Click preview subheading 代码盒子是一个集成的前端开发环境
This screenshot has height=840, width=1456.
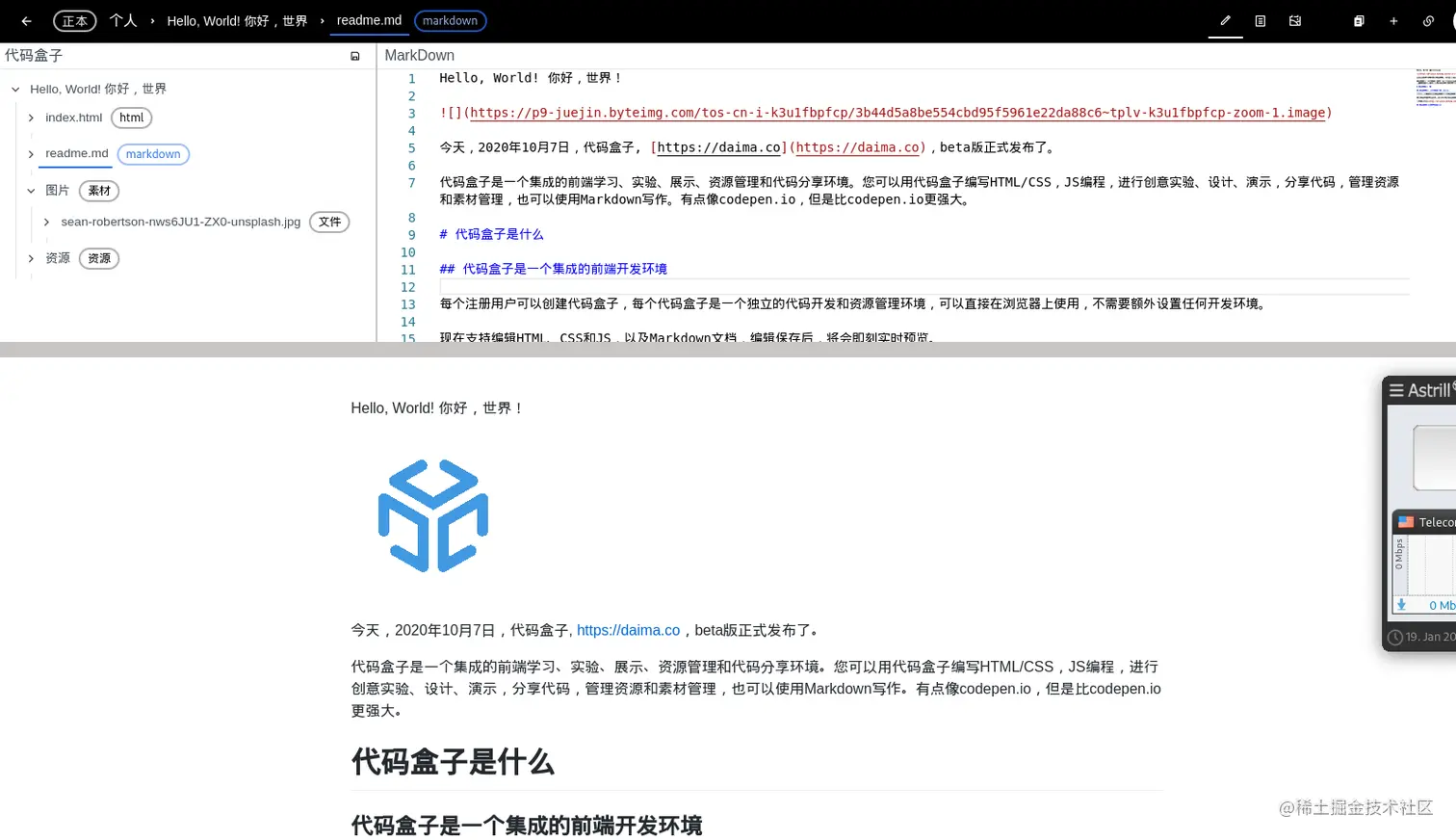pos(527,826)
